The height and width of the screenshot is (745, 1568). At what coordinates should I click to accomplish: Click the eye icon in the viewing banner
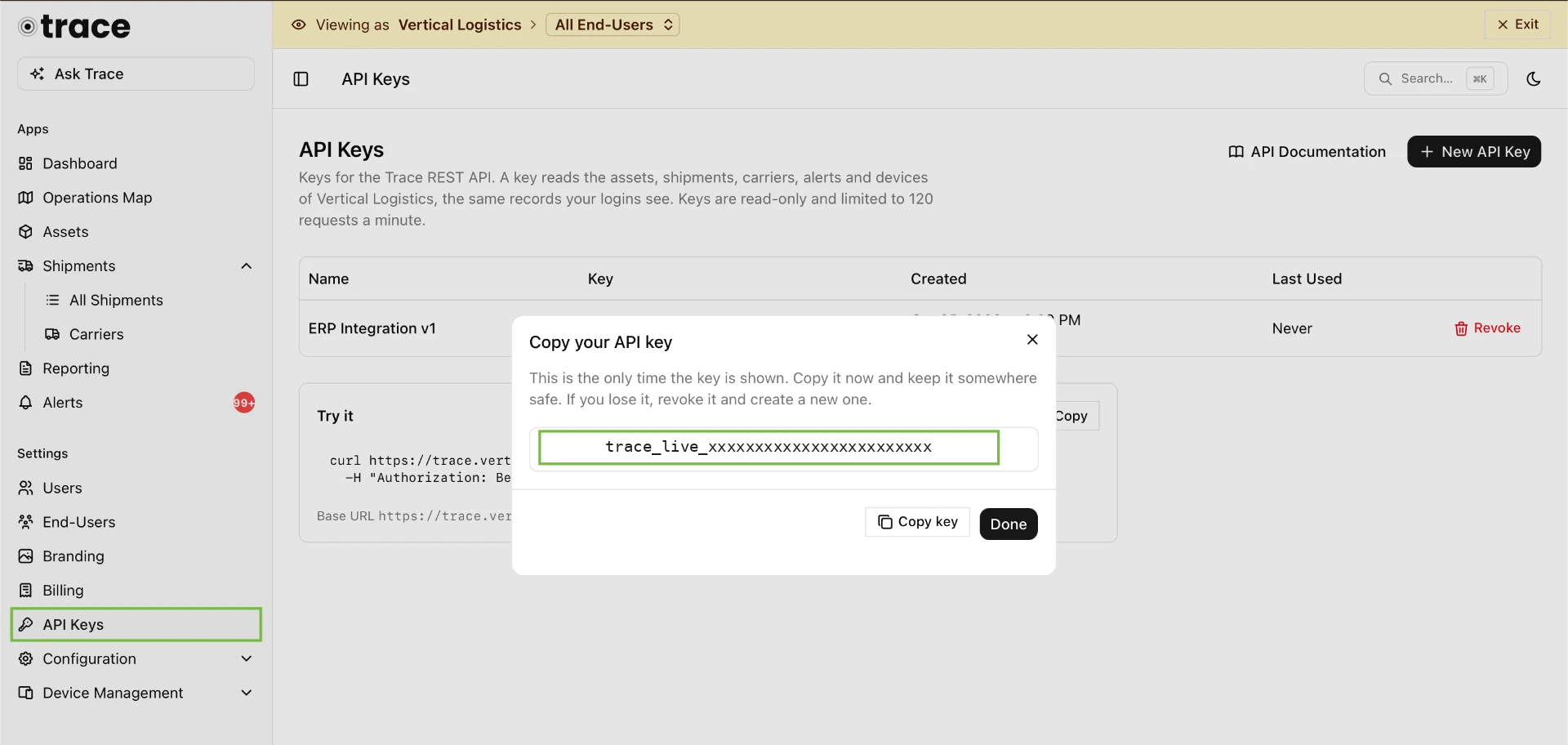point(299,25)
